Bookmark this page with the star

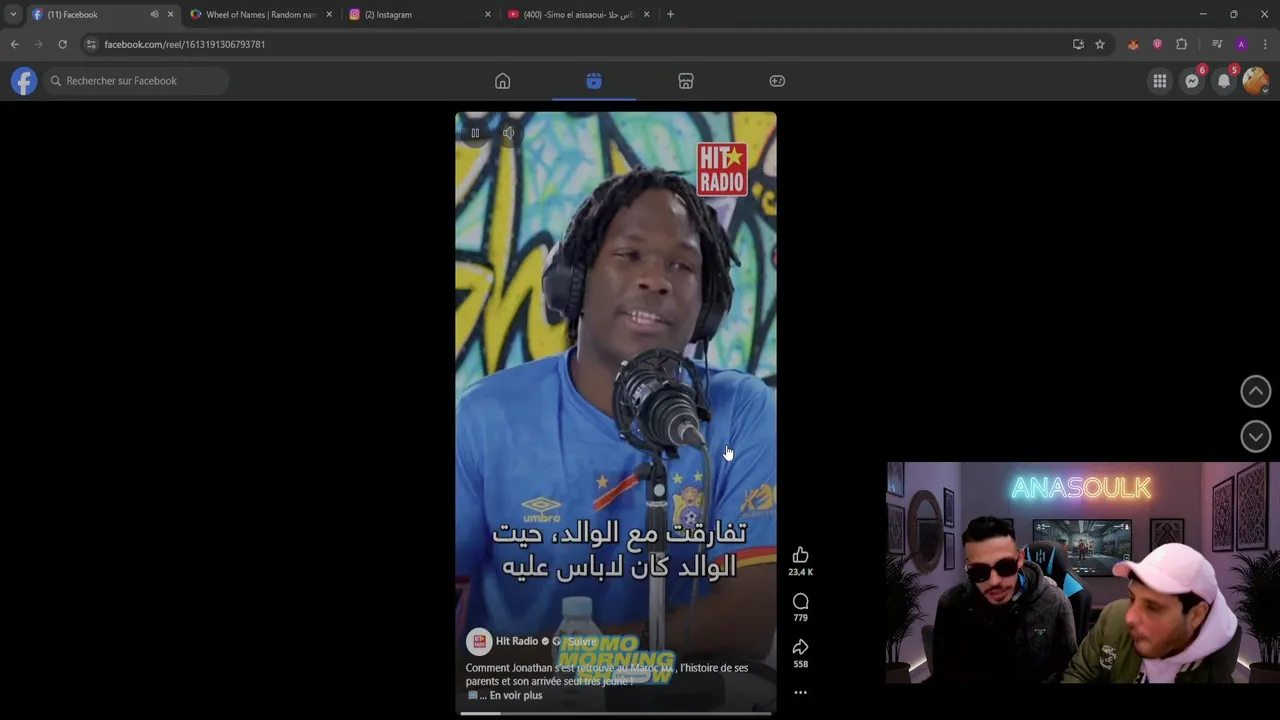pos(1100,44)
